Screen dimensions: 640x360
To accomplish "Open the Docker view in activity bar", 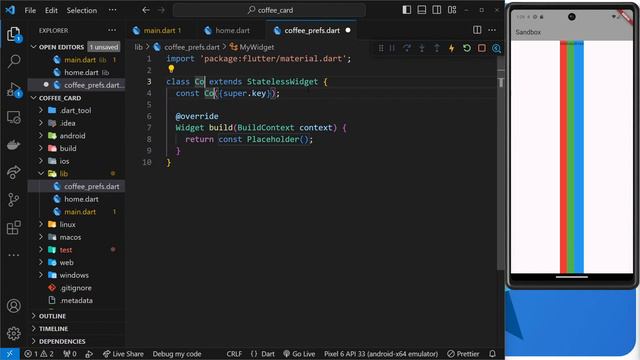I will click(x=14, y=144).
